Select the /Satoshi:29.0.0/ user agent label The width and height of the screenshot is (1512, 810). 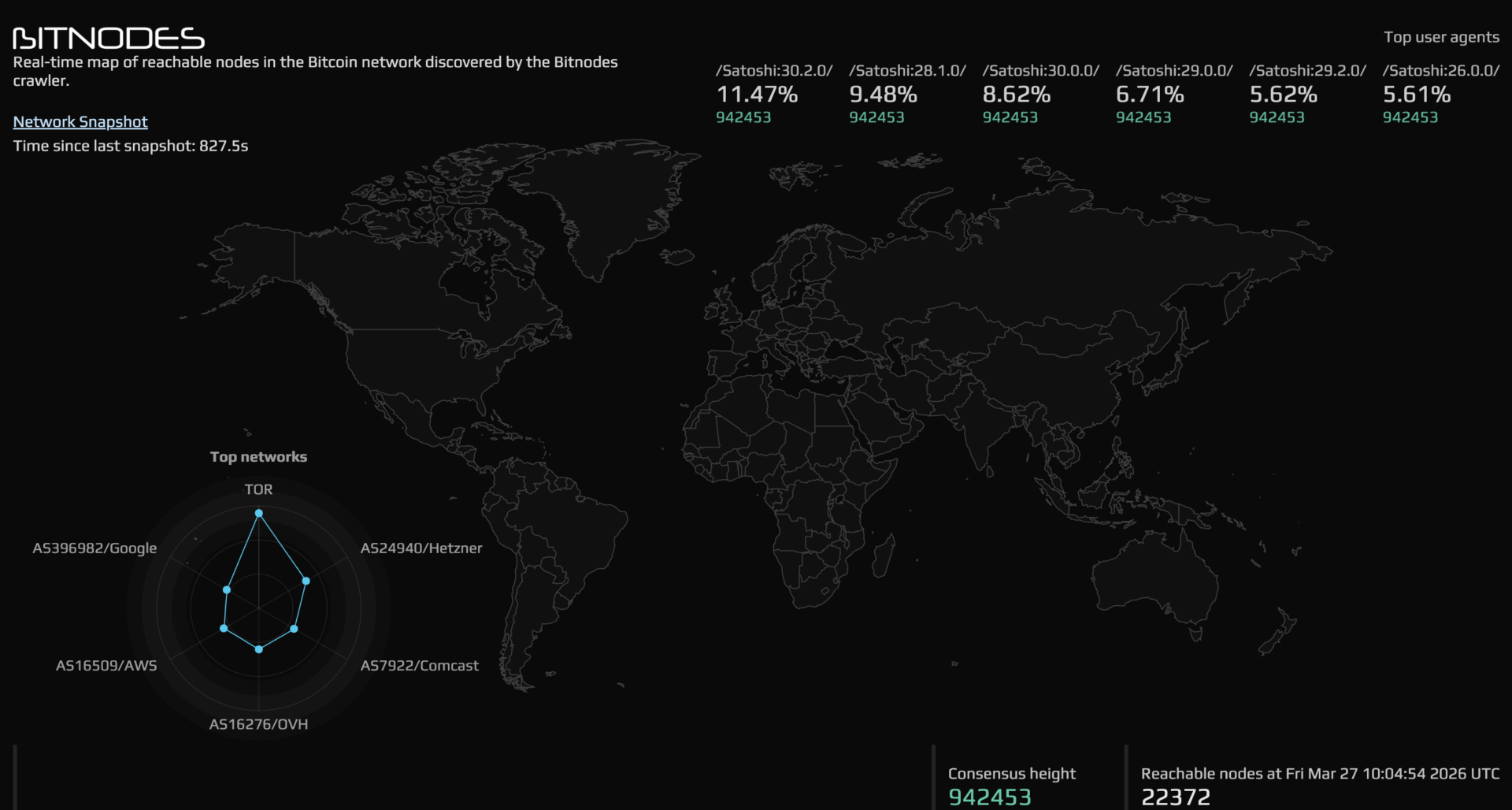coord(1174,70)
